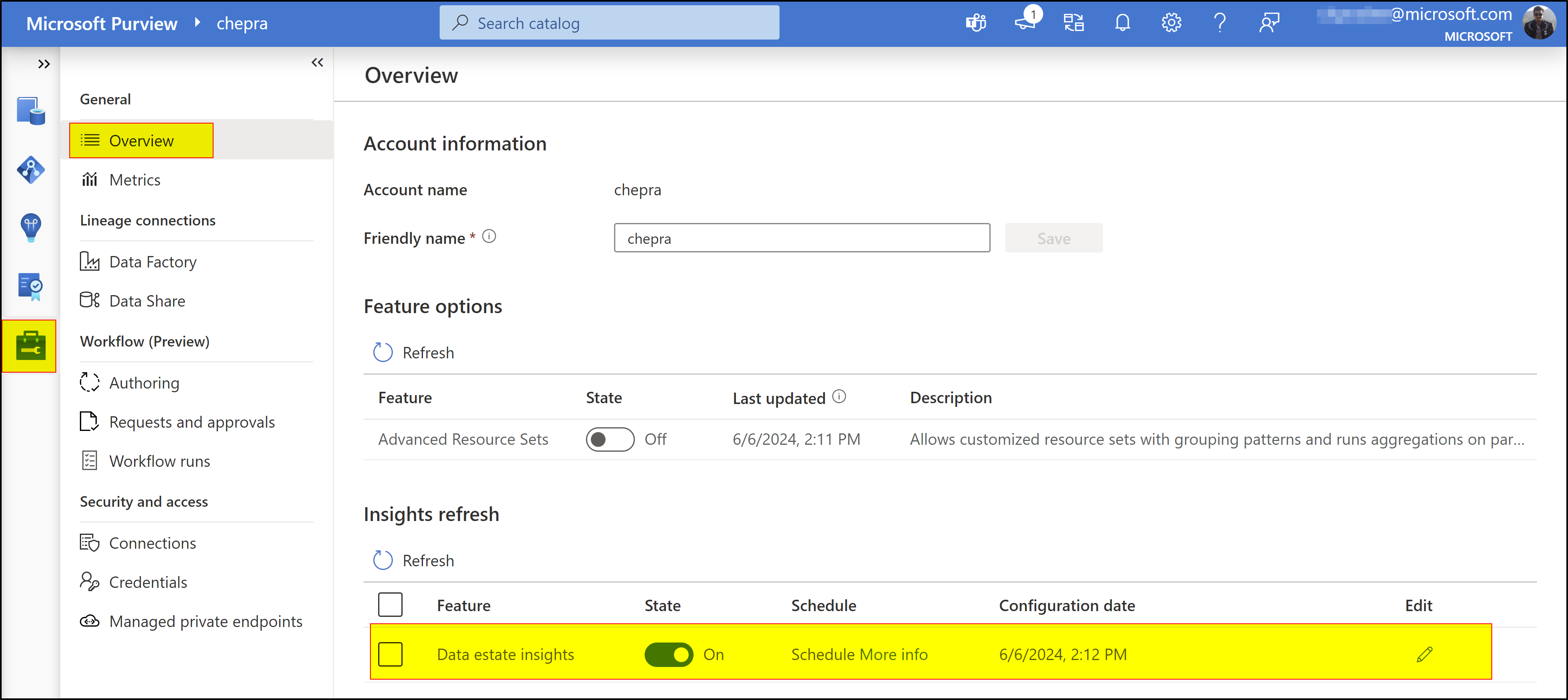Click the pencil edit icon for Data estate insights
1568x700 pixels.
pyautogui.click(x=1424, y=654)
